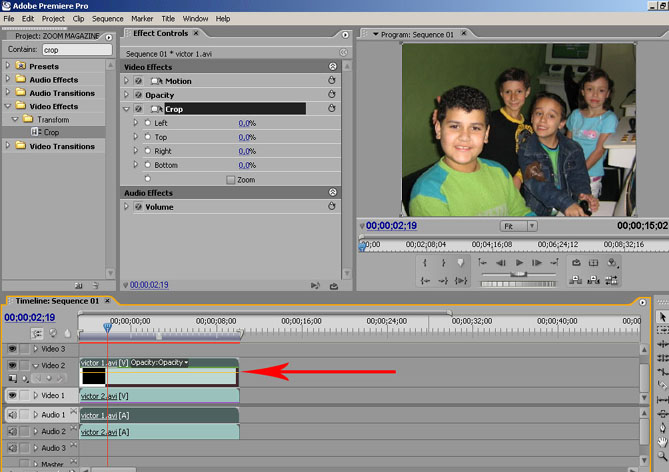Click the Step Back frame button
The image size is (669, 472).
[x=501, y=263]
